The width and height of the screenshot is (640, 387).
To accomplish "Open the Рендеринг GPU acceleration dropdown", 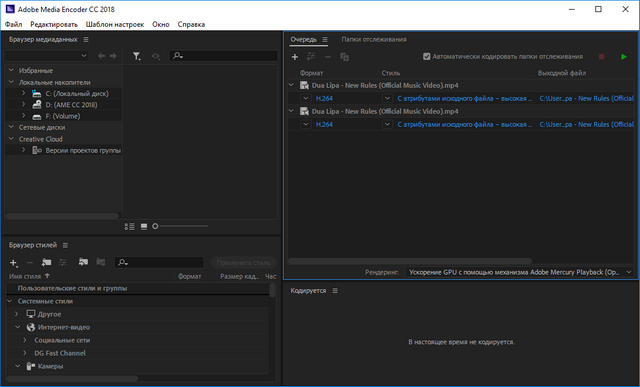I will [520, 272].
